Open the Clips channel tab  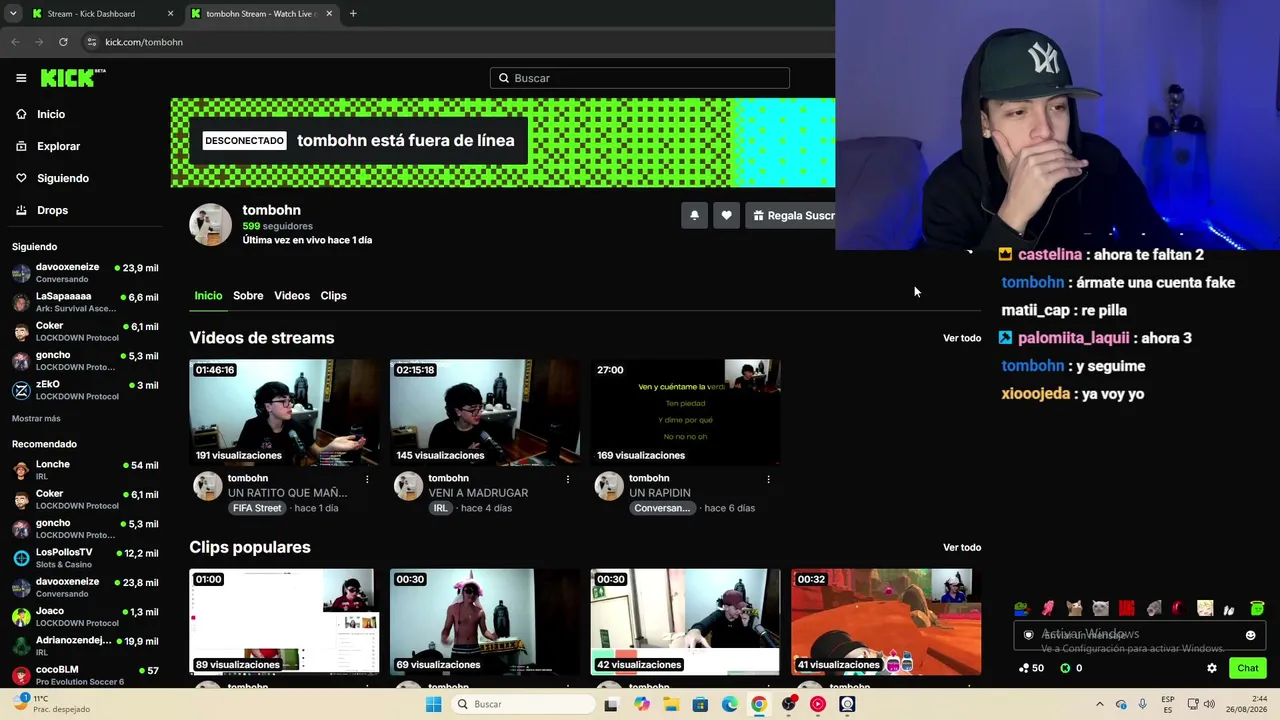click(x=333, y=296)
